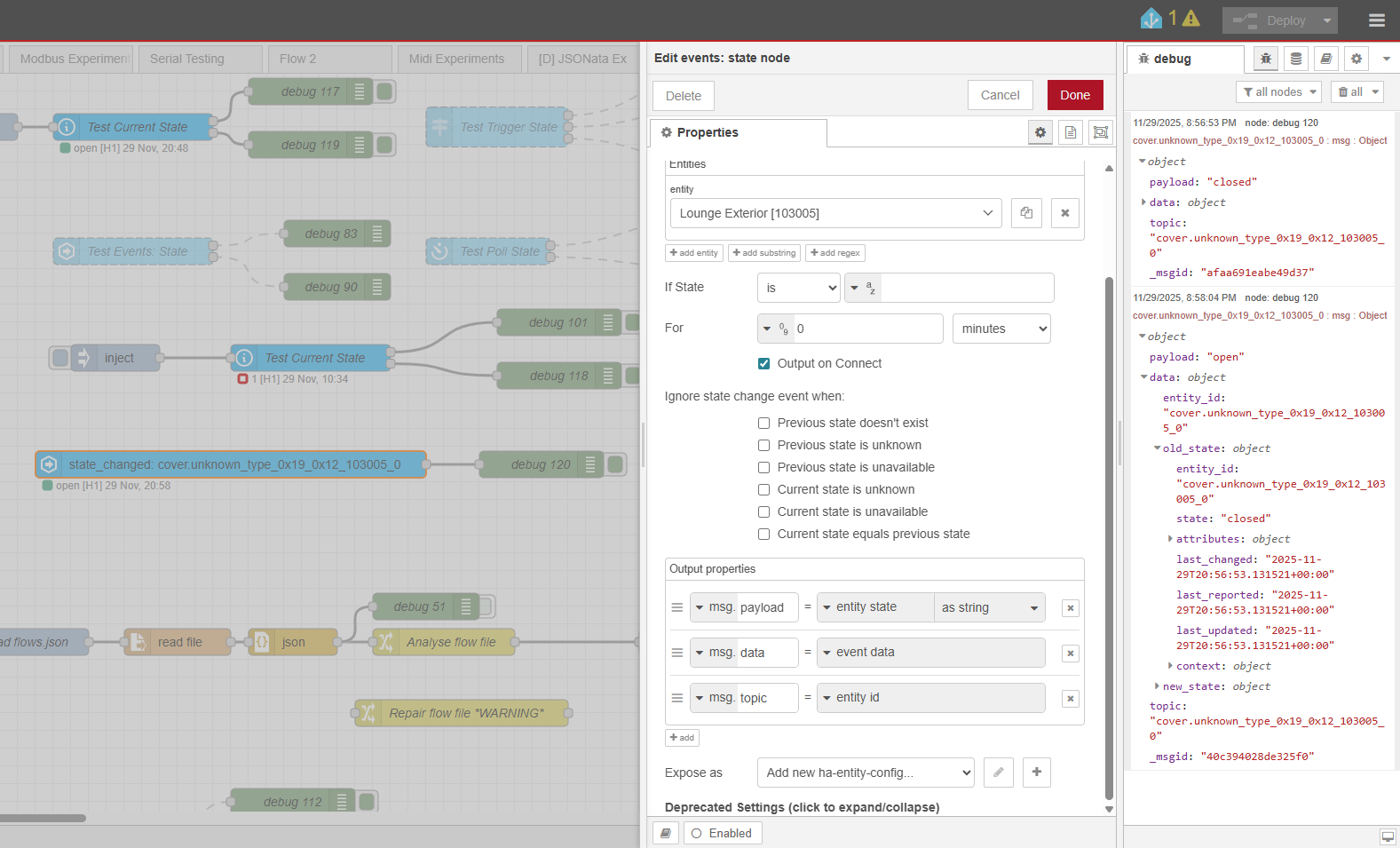Image resolution: width=1400 pixels, height=848 pixels.
Task: Click the copy entity icon beside Lounge Exterior
Action: click(1026, 213)
